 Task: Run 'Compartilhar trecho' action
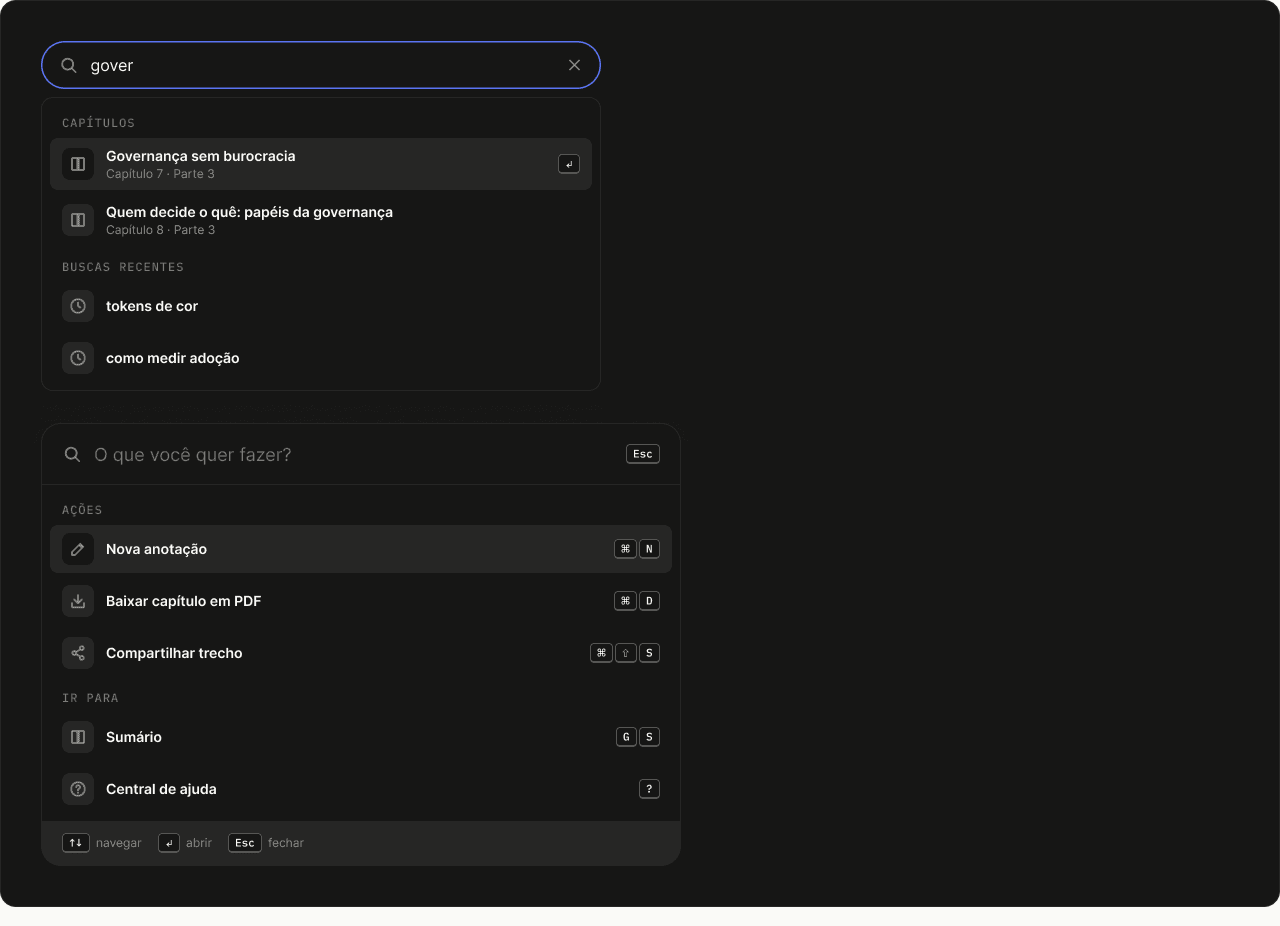361,653
